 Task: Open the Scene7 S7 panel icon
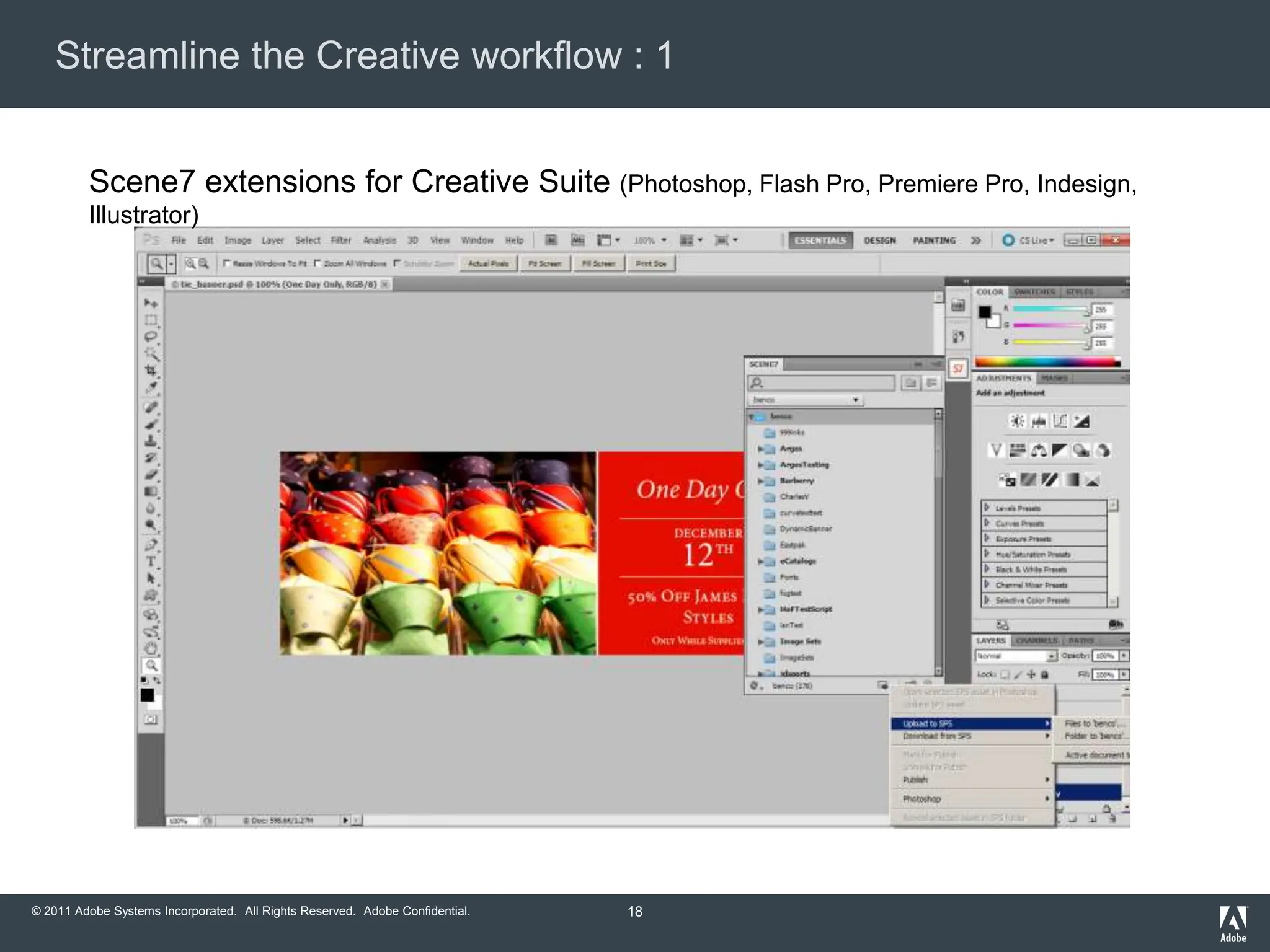click(958, 369)
